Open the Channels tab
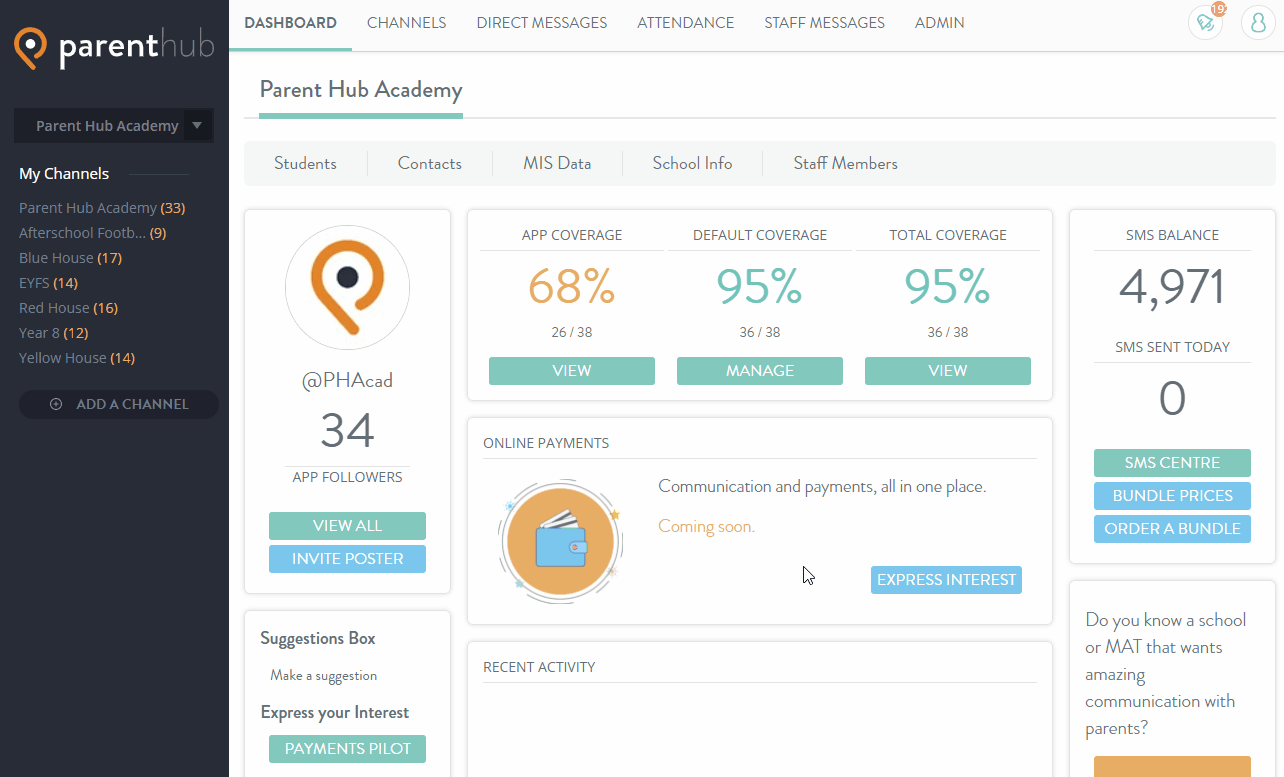 407,22
